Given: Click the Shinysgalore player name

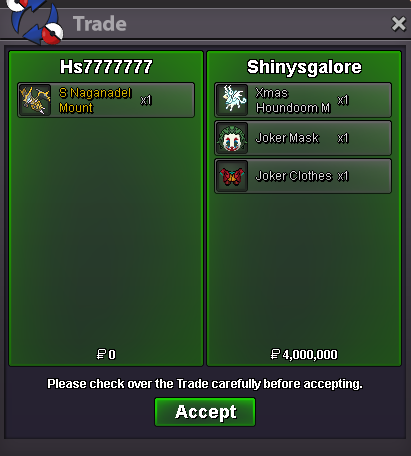Looking at the screenshot, I should point(304,67).
